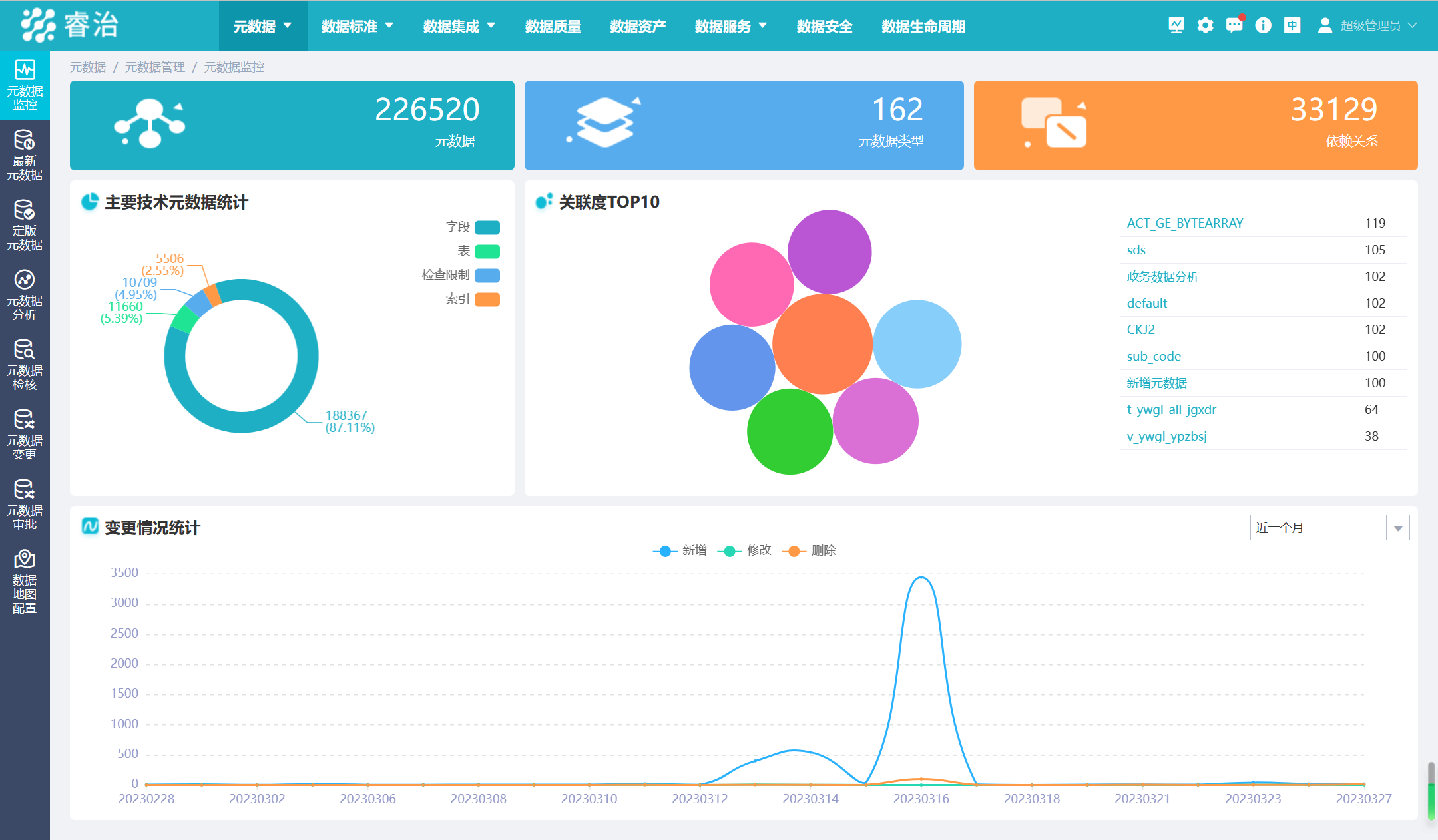This screenshot has height=840, width=1438.
Task: Open 元数据分析 sidebar icon
Action: [25, 296]
